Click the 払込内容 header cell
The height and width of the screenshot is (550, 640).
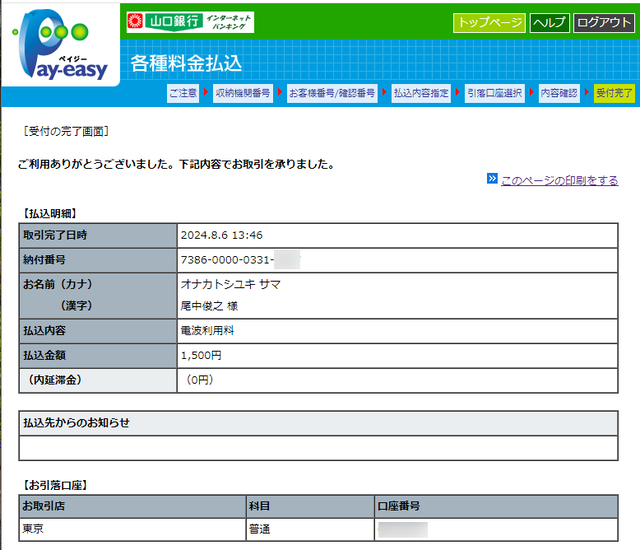click(x=98, y=331)
